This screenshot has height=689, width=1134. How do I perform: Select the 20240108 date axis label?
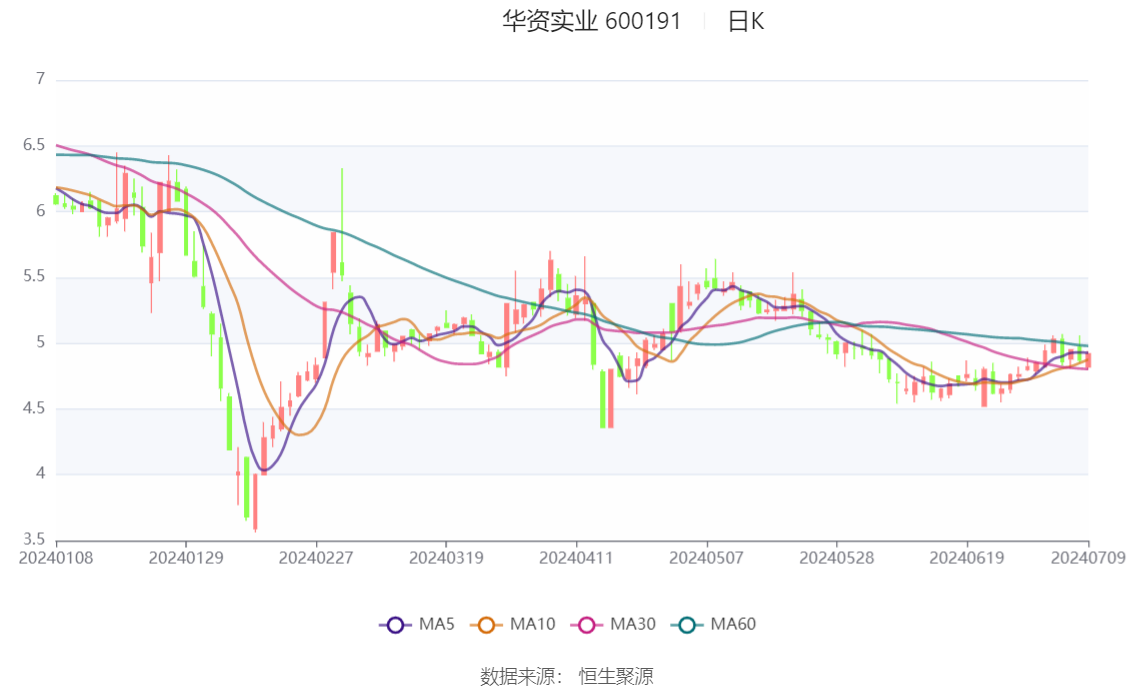click(x=56, y=558)
